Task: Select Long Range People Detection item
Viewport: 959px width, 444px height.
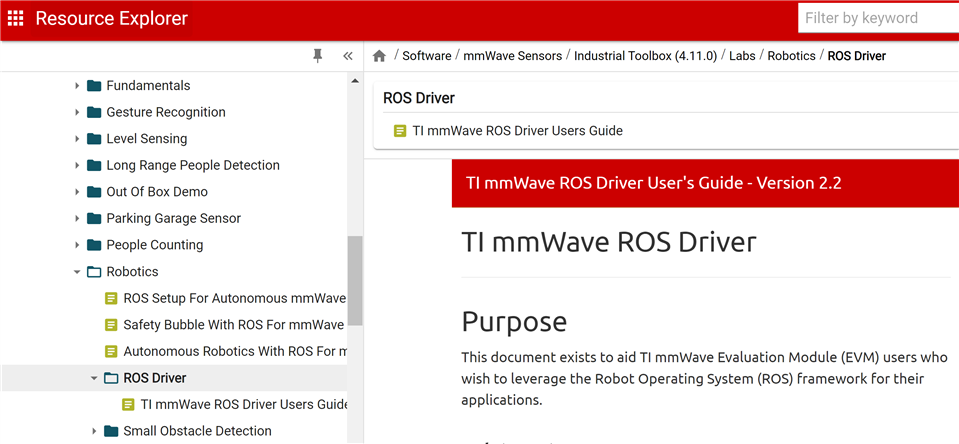Action: 193,165
